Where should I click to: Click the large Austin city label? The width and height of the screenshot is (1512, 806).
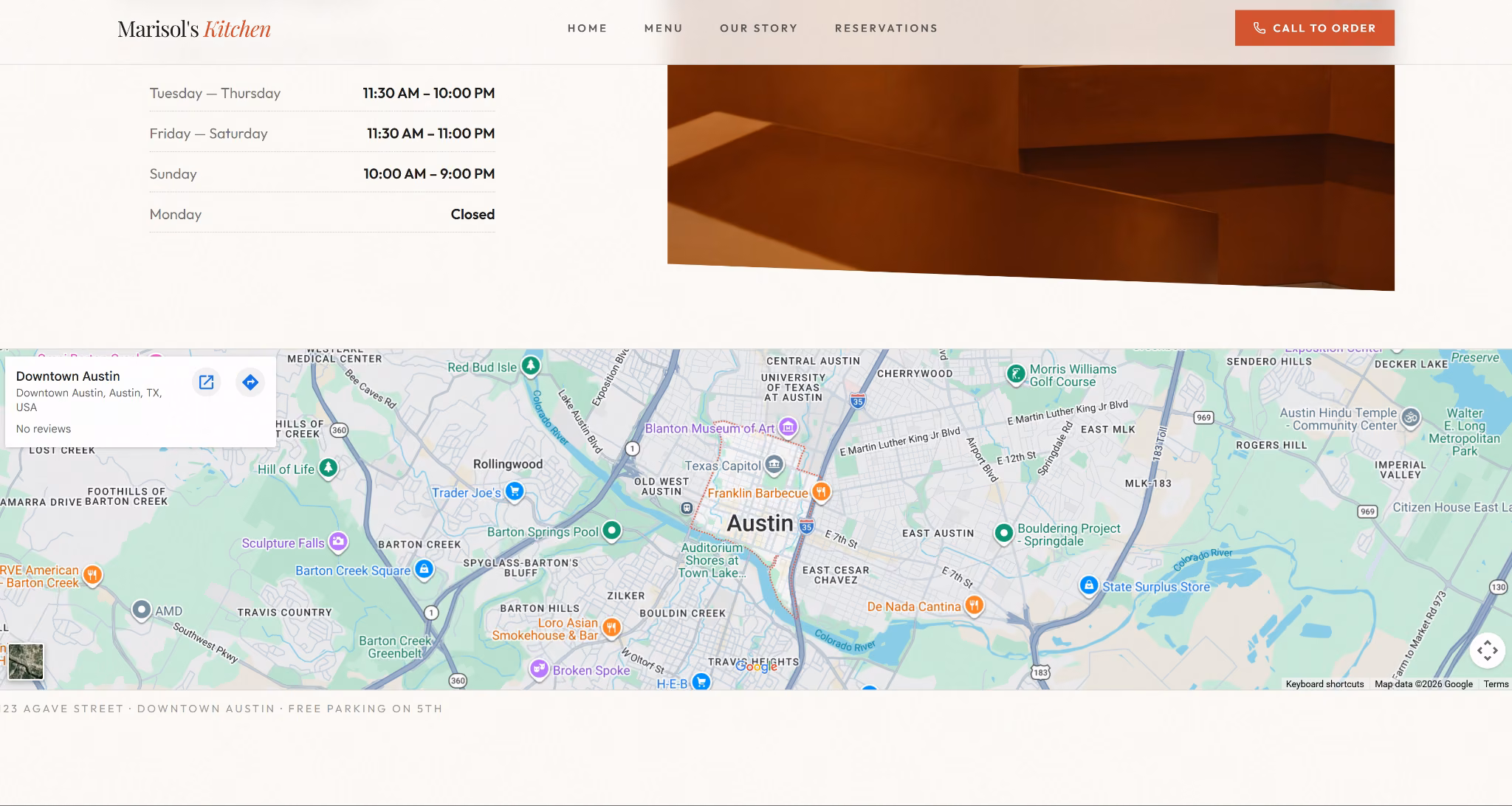[760, 523]
